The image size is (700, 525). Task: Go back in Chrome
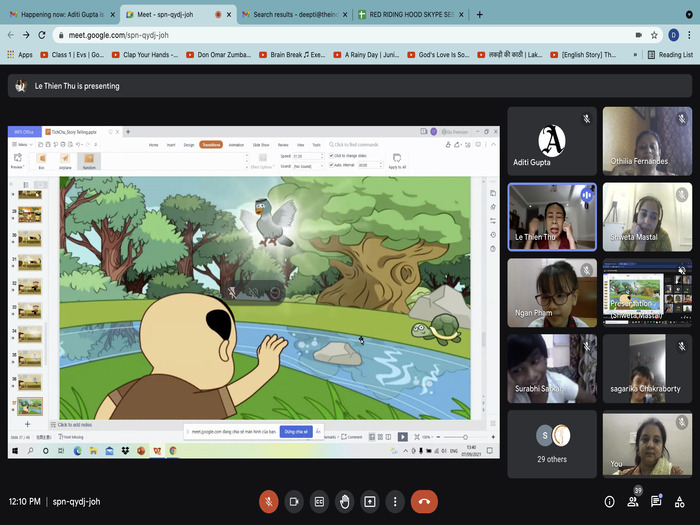coord(11,35)
